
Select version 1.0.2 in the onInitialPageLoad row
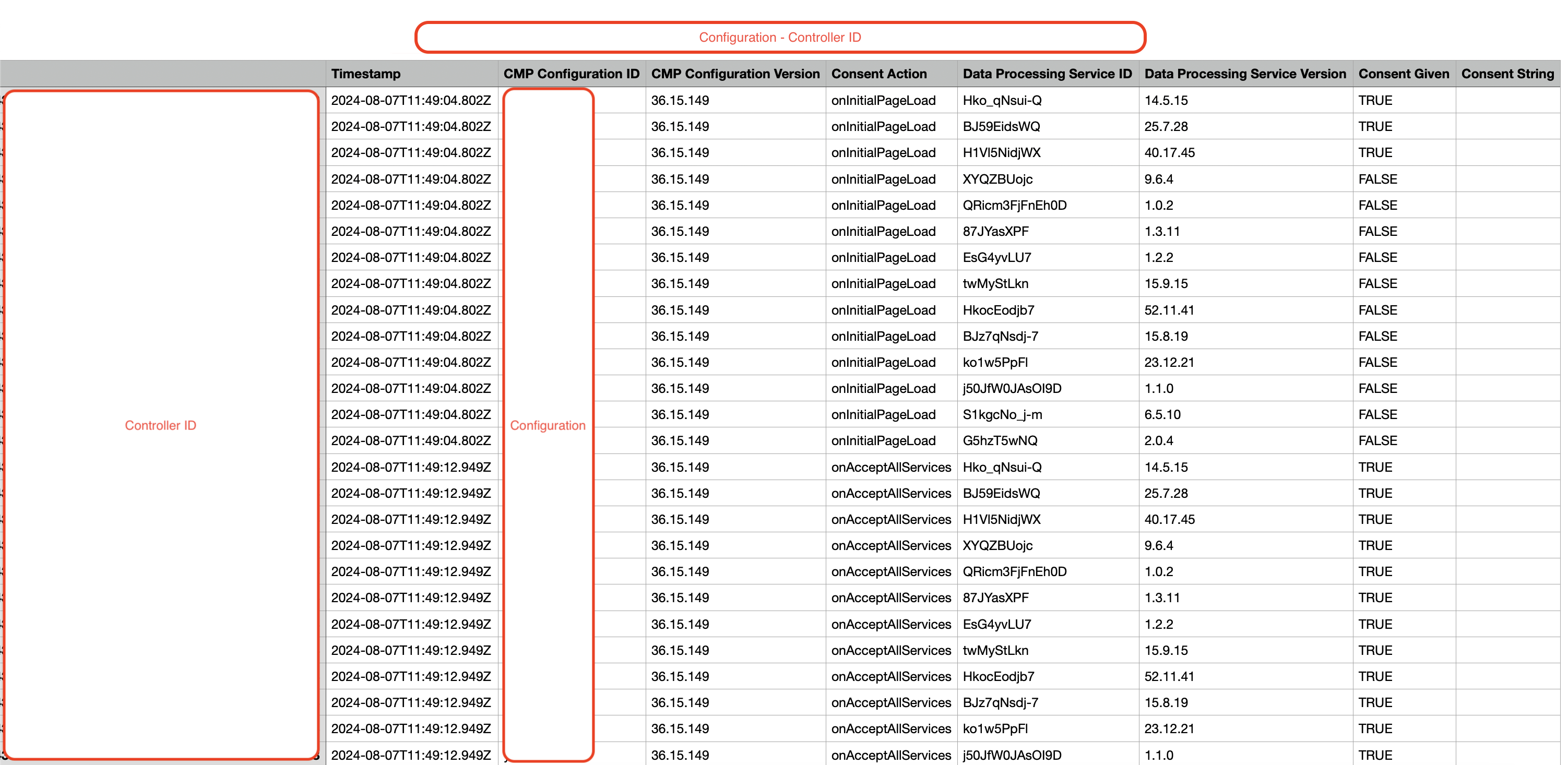[x=1158, y=205]
